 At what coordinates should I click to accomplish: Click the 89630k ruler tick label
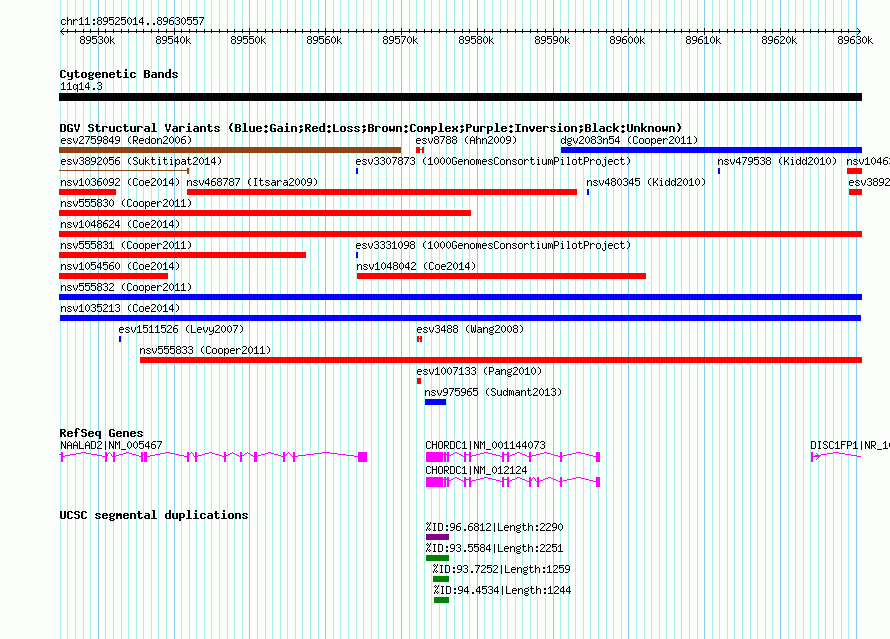pyautogui.click(x=855, y=41)
